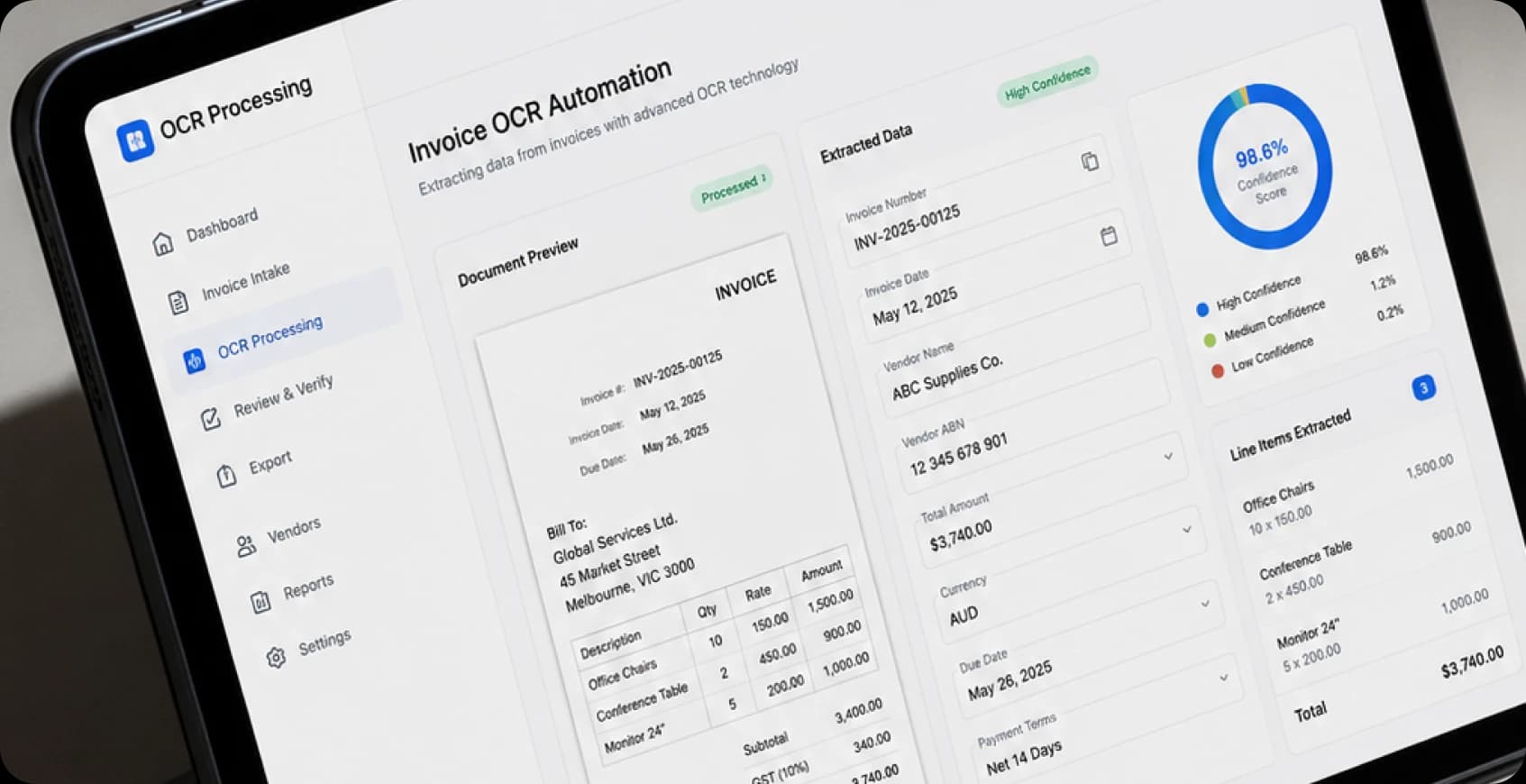Open the Dashboard home icon
Screen dimensions: 1526x784
click(x=162, y=243)
